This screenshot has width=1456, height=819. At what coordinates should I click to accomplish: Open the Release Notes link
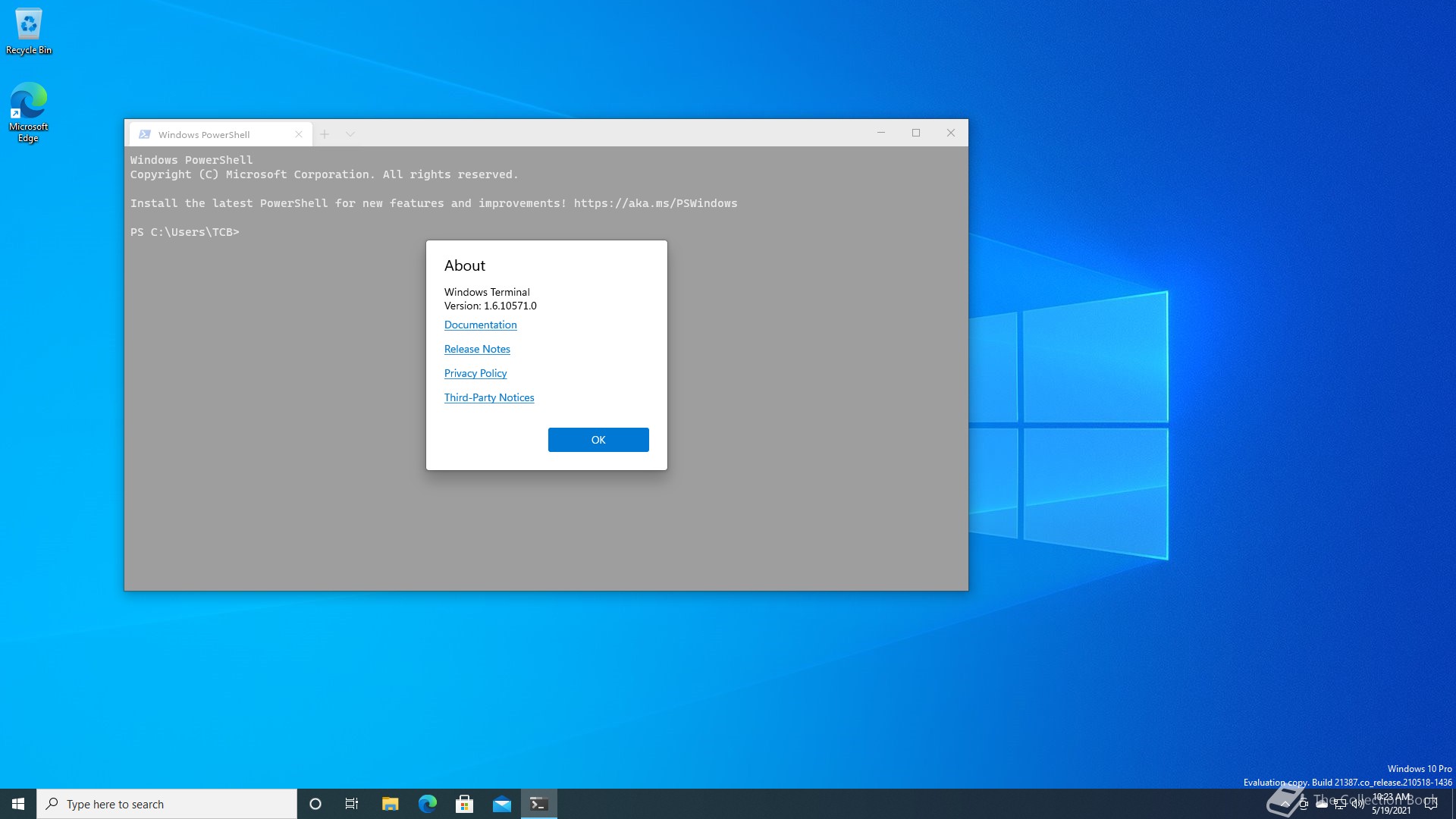[477, 349]
